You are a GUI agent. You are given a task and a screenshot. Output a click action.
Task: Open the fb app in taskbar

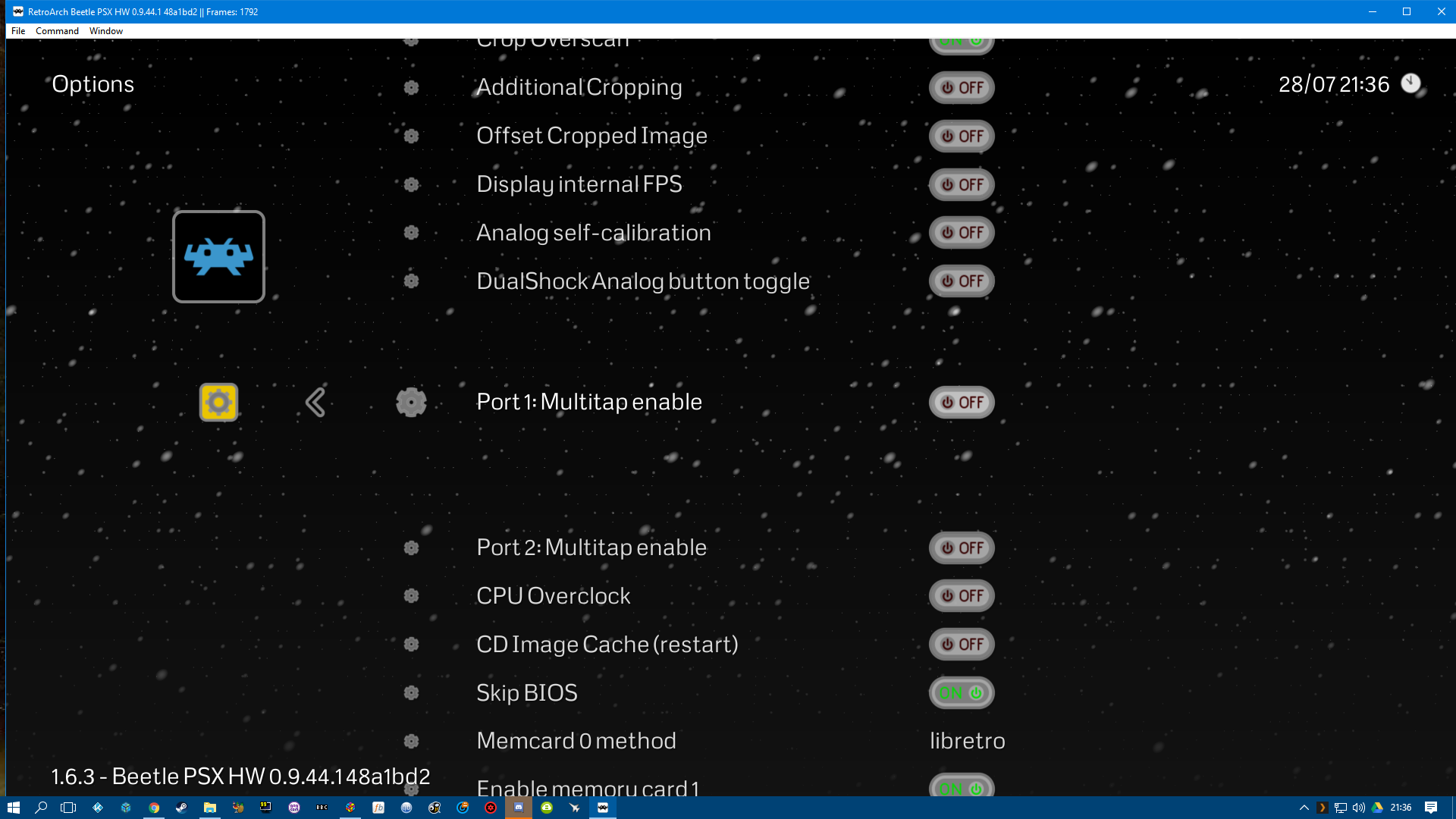click(x=378, y=808)
